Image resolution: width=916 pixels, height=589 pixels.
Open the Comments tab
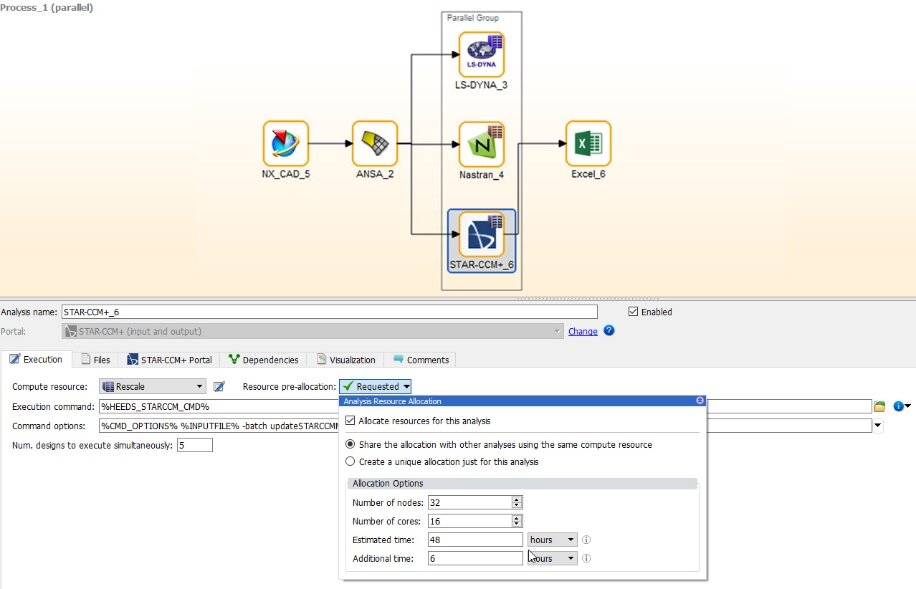click(x=421, y=360)
